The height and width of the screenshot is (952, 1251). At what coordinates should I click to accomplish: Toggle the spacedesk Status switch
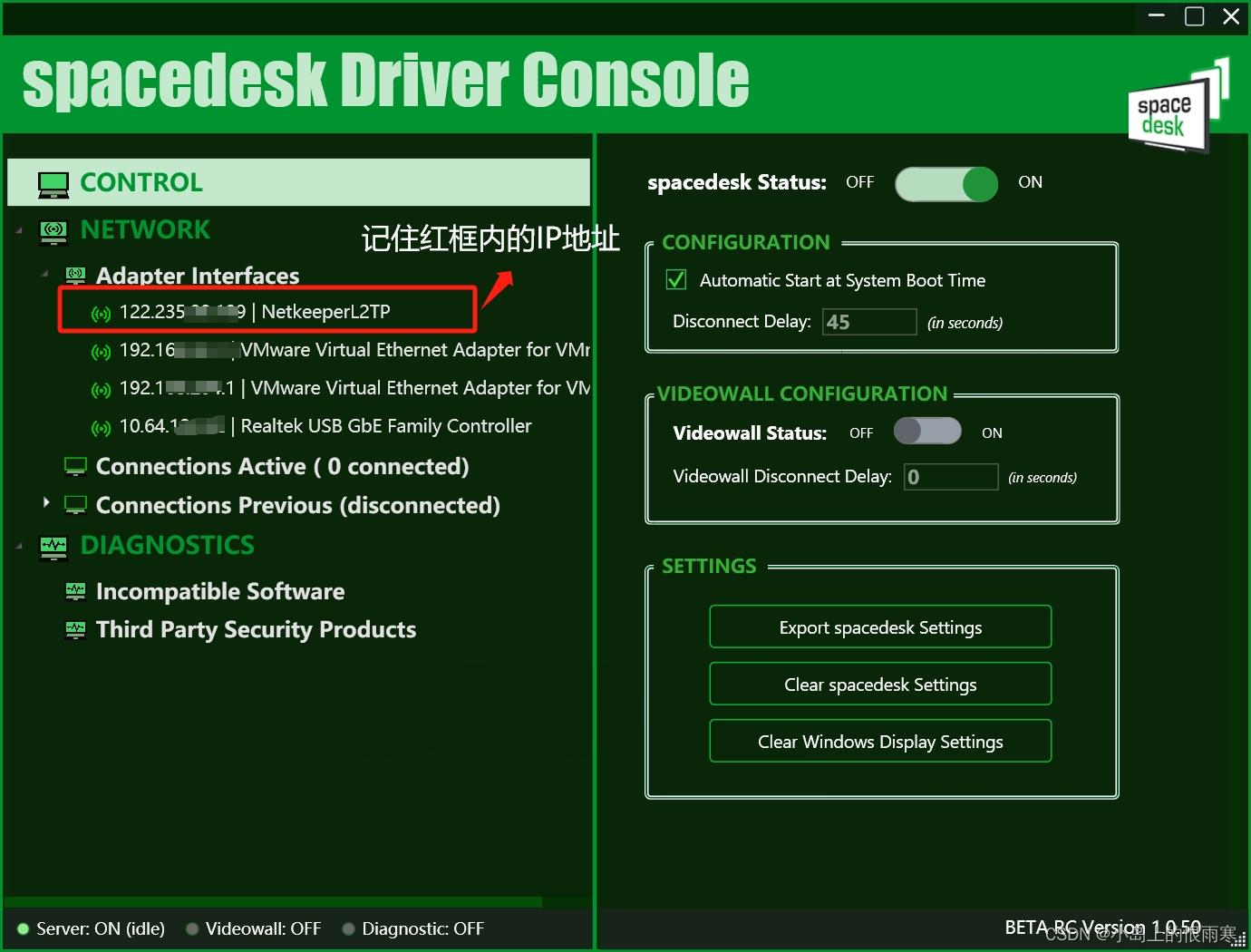[x=946, y=184]
